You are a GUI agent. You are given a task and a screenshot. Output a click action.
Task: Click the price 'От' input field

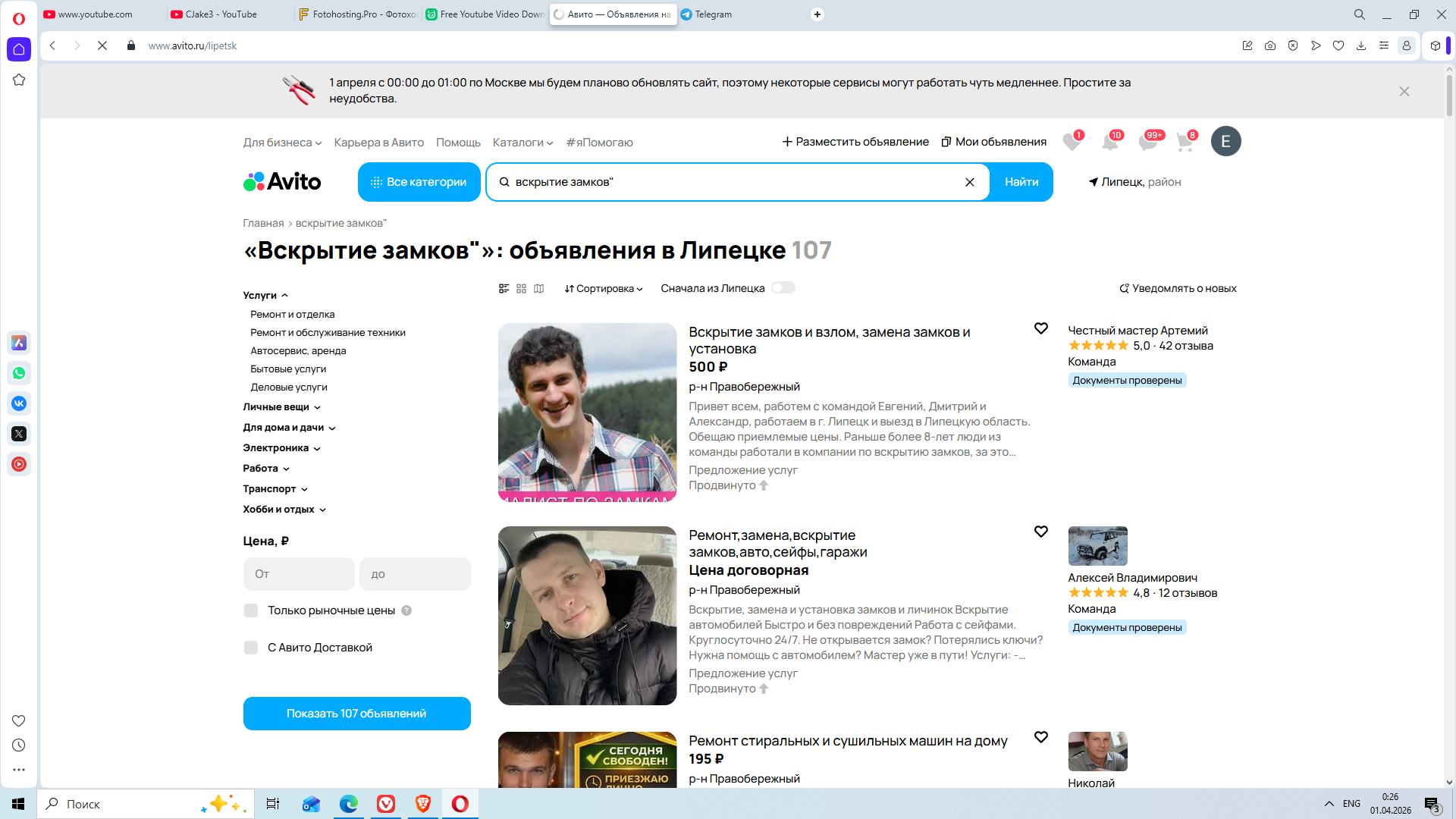point(299,574)
